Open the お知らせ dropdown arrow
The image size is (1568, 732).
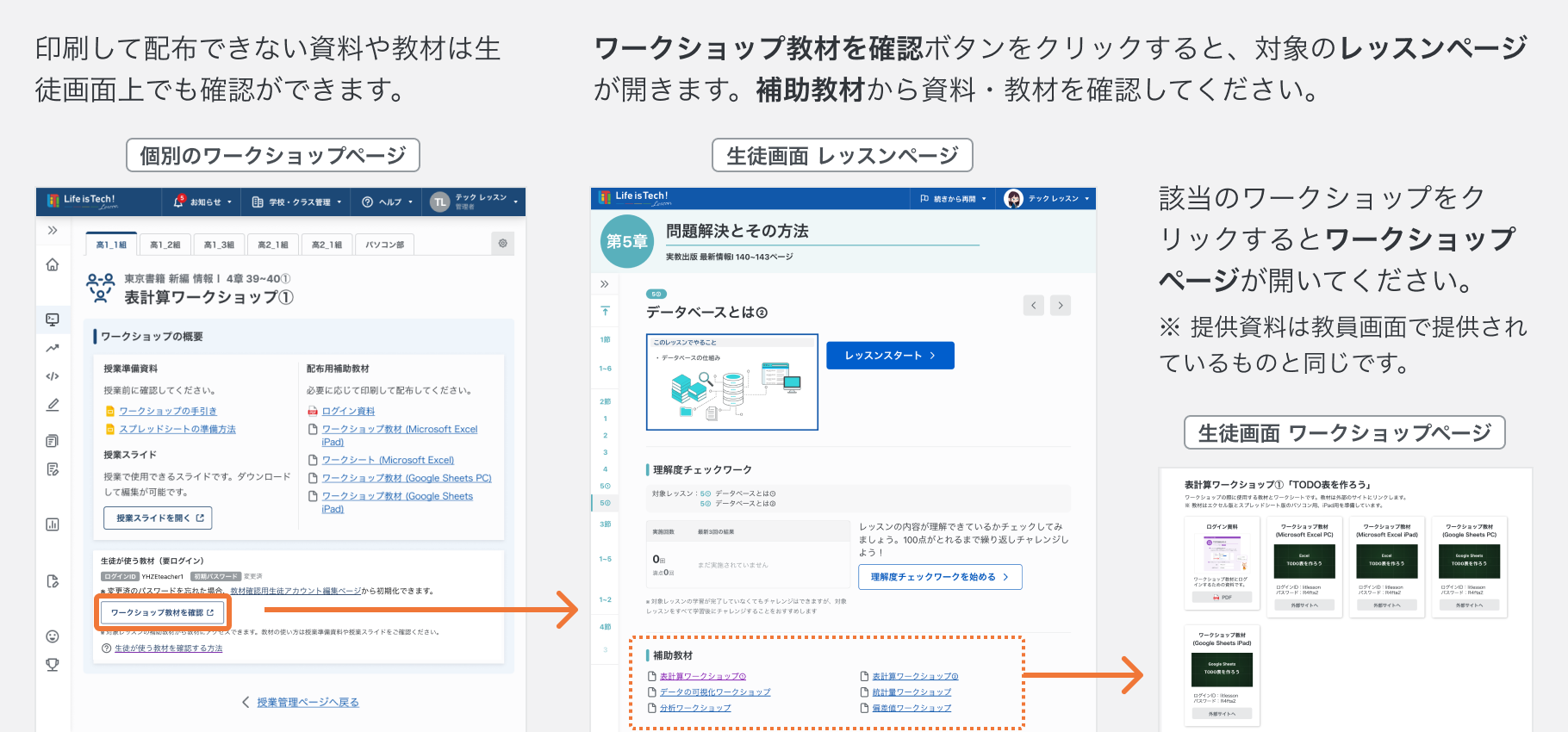click(230, 202)
